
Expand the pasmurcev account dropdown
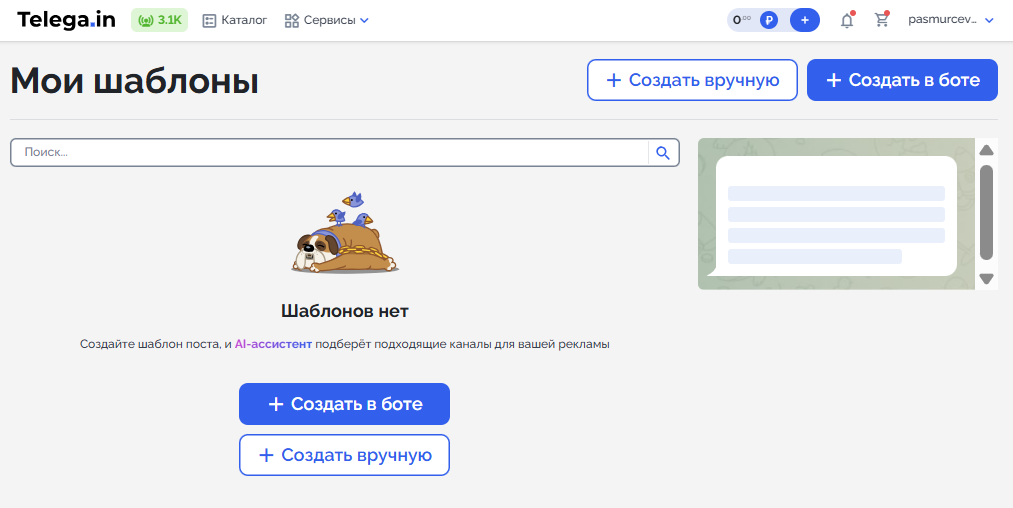click(x=950, y=20)
